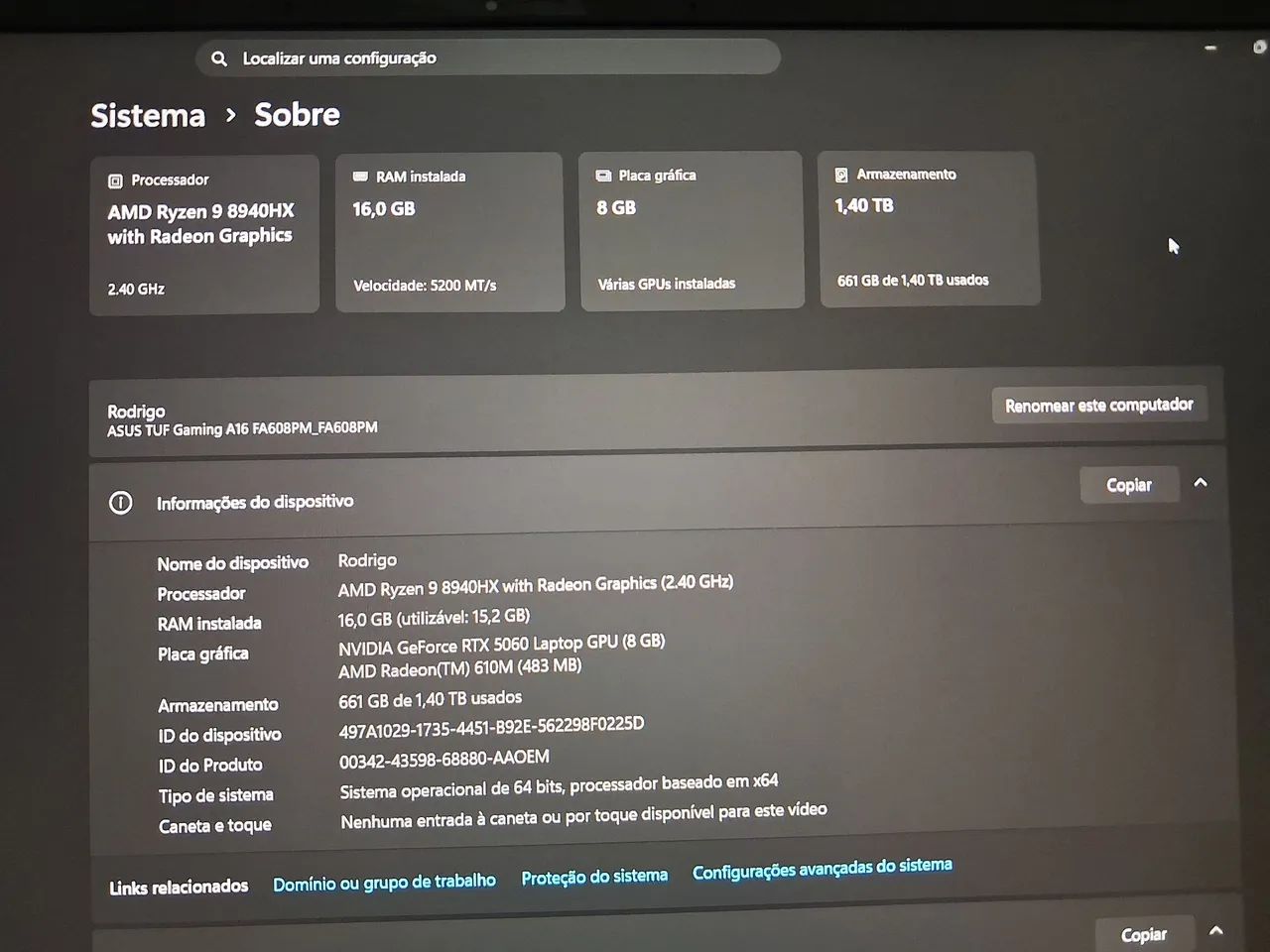Select product ID 00342-43598-68880-AAOEM
Viewport: 1270px width, 952px height.
(444, 759)
